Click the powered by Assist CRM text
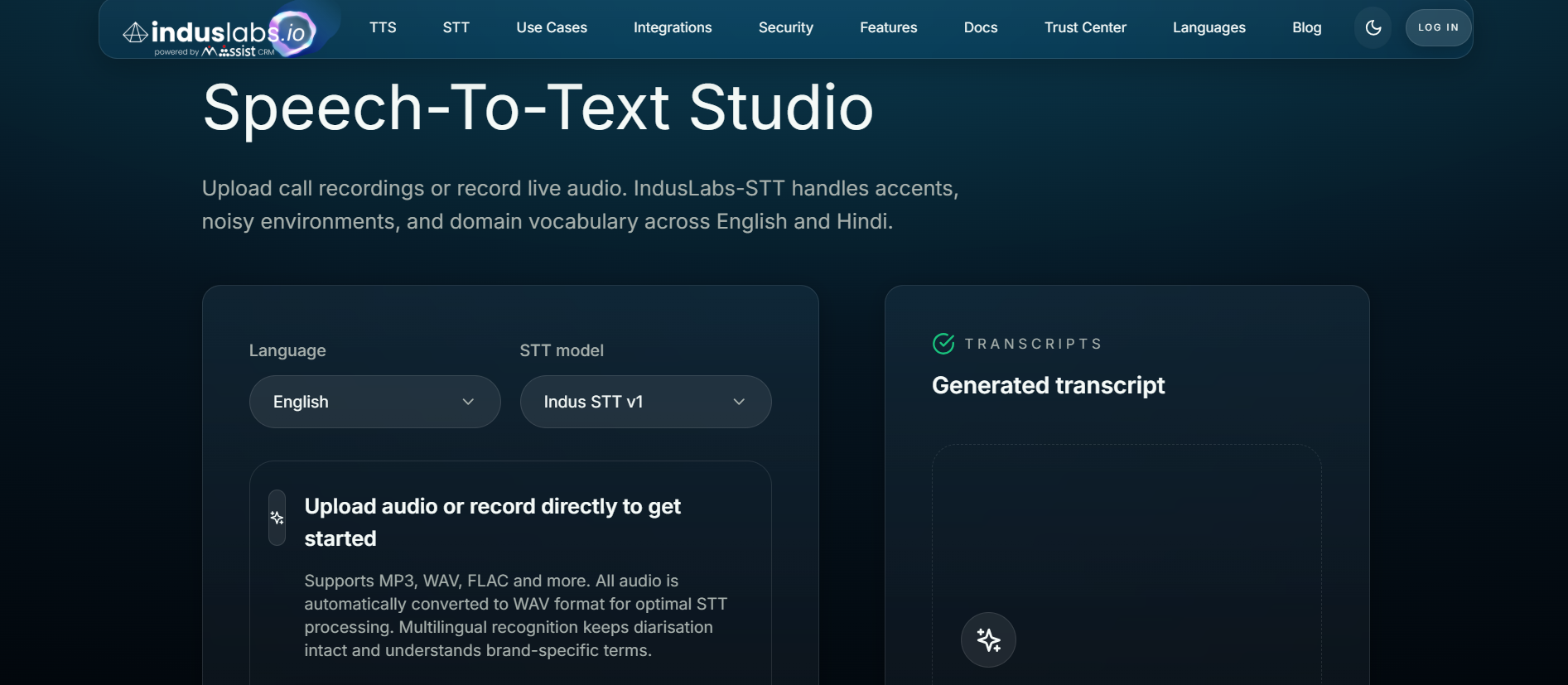 click(214, 51)
